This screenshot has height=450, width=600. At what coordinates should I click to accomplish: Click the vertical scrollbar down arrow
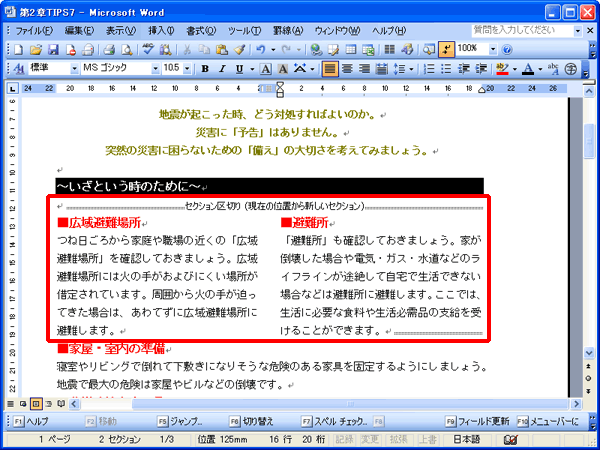589,352
